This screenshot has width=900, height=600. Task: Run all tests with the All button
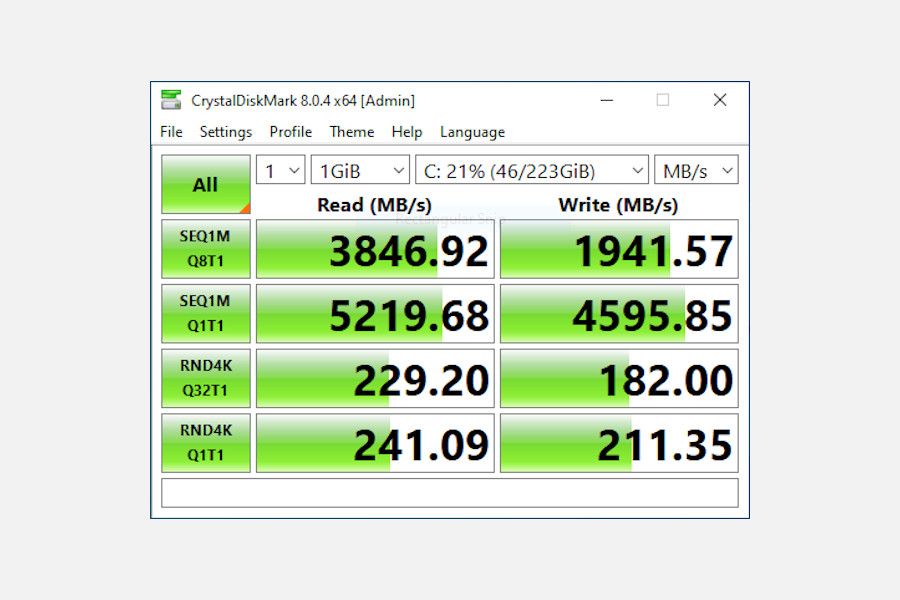click(204, 185)
